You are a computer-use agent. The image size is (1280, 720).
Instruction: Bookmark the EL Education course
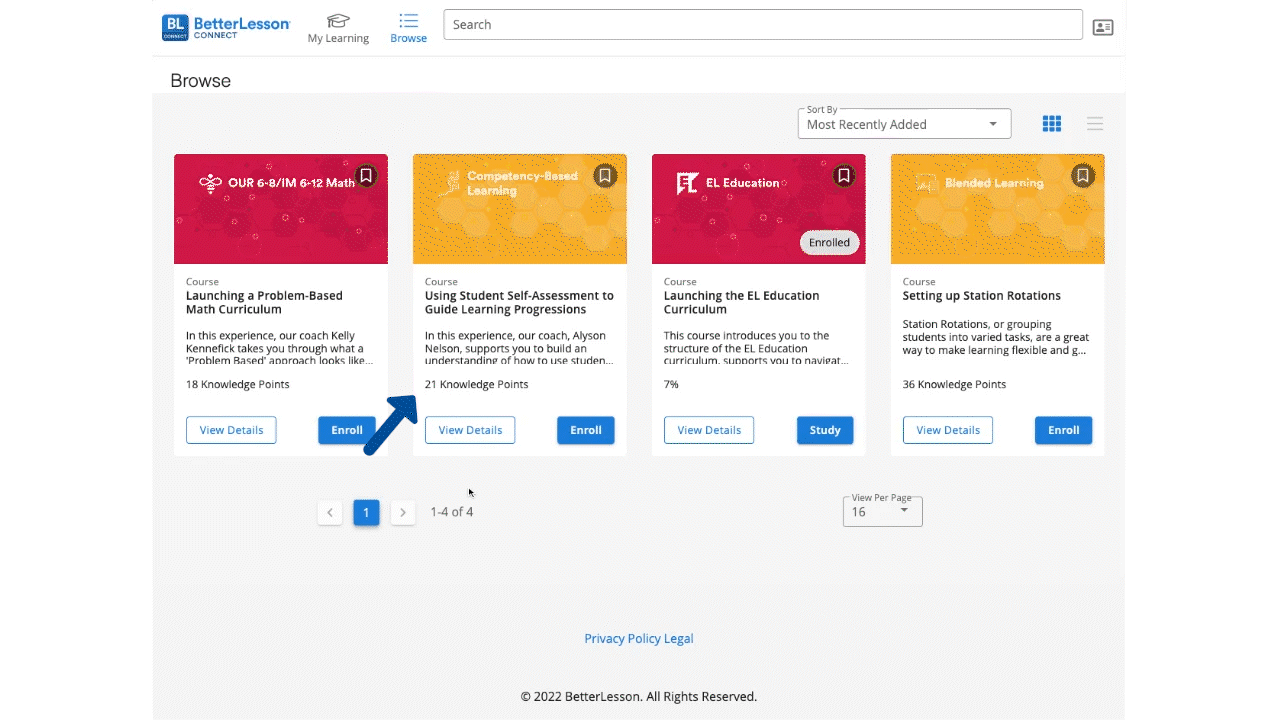pos(843,176)
